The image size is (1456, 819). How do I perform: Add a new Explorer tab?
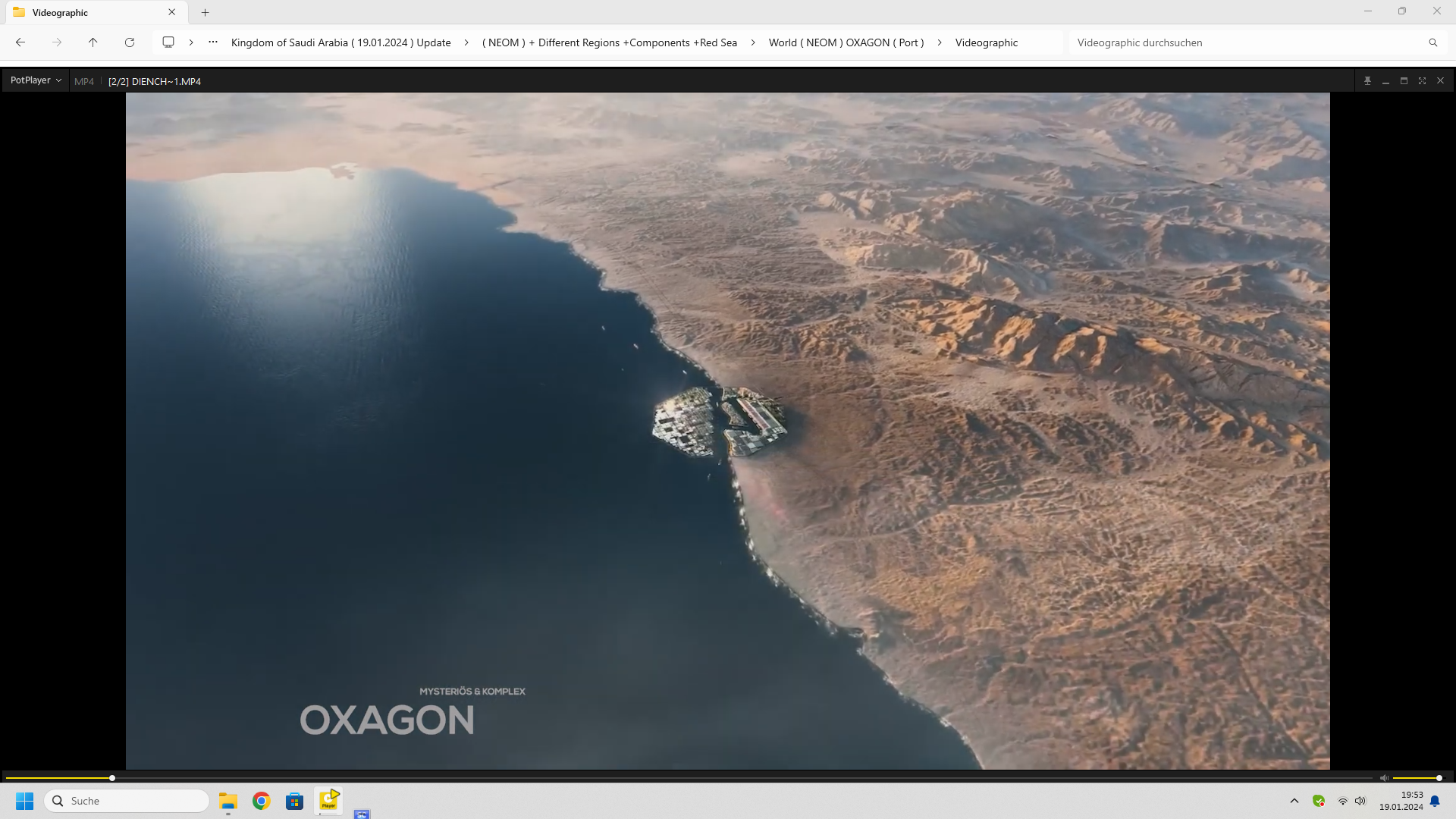click(x=205, y=13)
